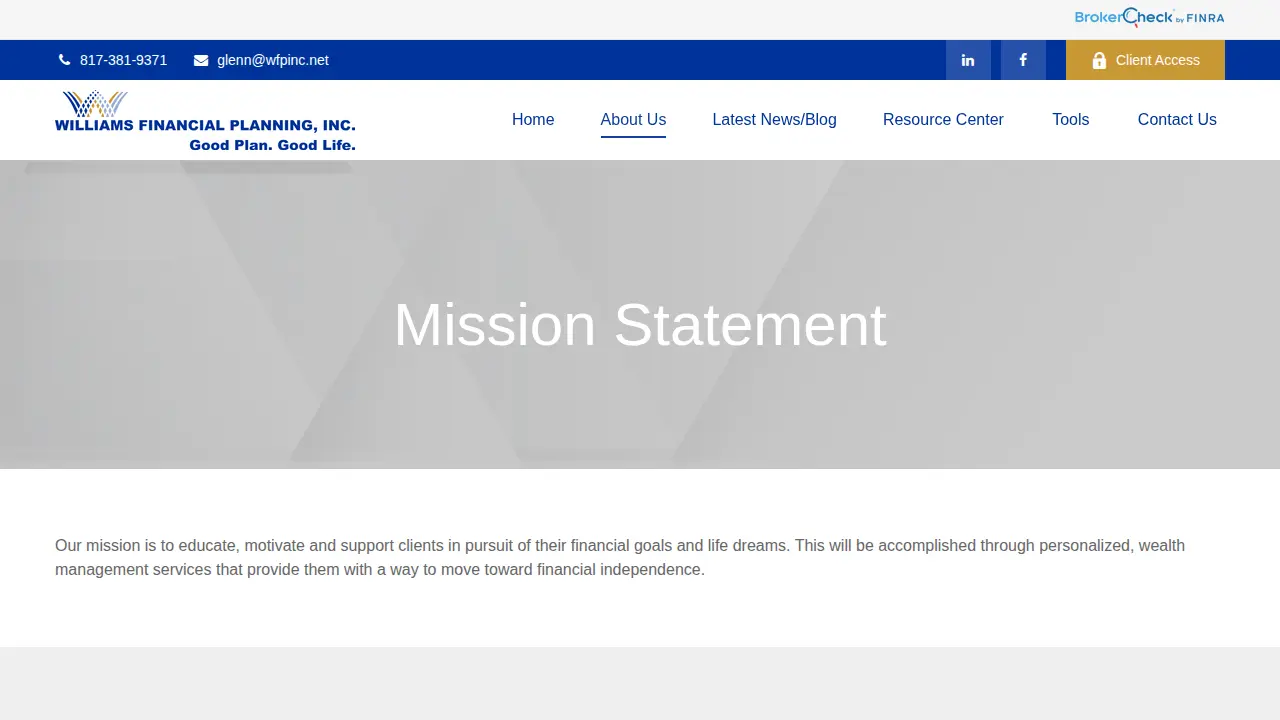Screen dimensions: 1280x720
Task: Call the 817-381-9371 phone link
Action: tap(123, 60)
